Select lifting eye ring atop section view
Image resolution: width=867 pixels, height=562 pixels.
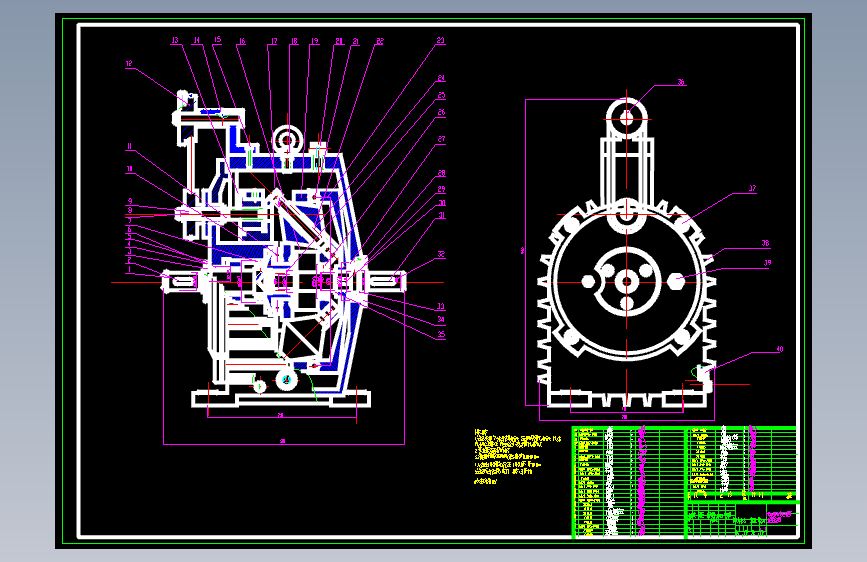pyautogui.click(x=288, y=140)
